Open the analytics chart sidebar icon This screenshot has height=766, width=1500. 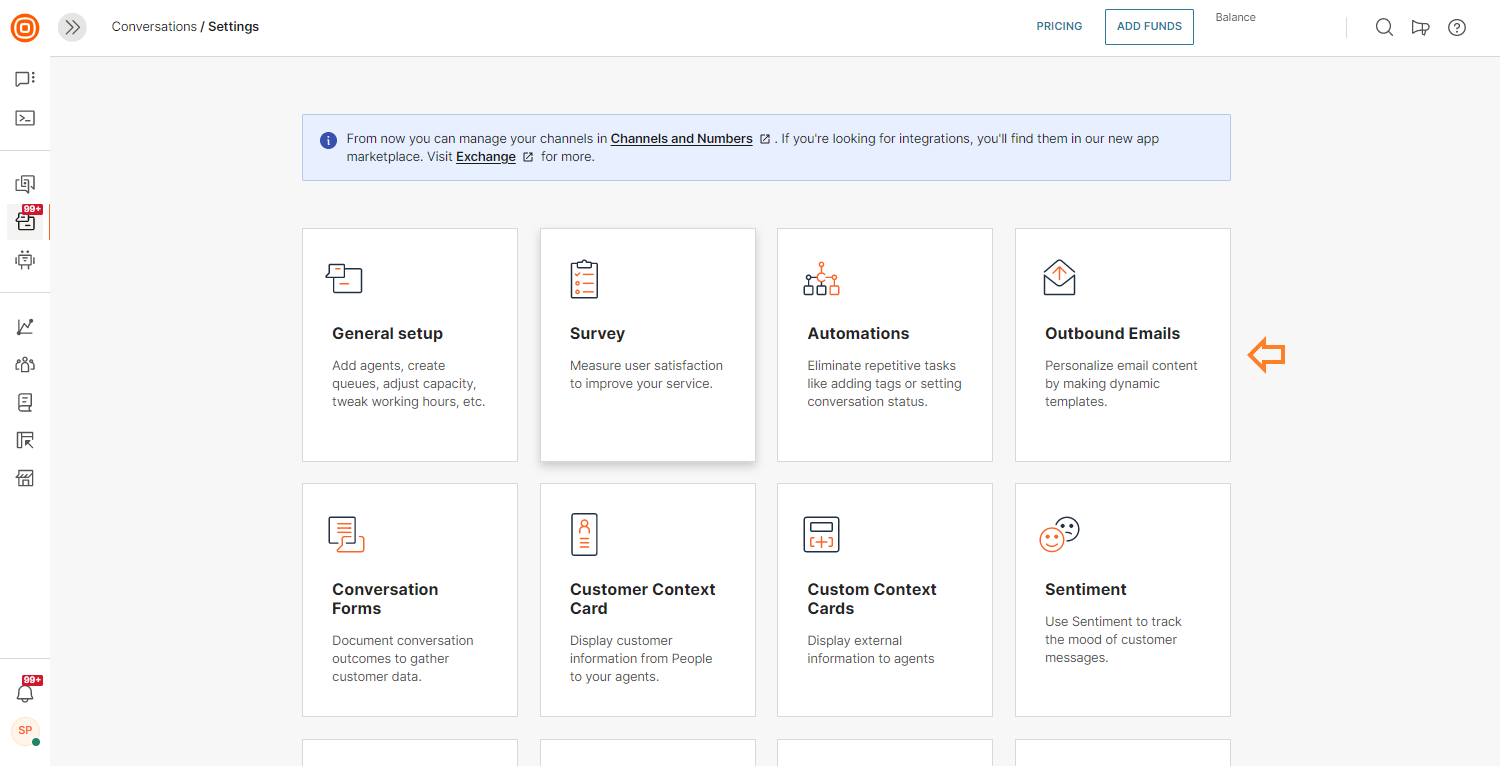coord(25,327)
